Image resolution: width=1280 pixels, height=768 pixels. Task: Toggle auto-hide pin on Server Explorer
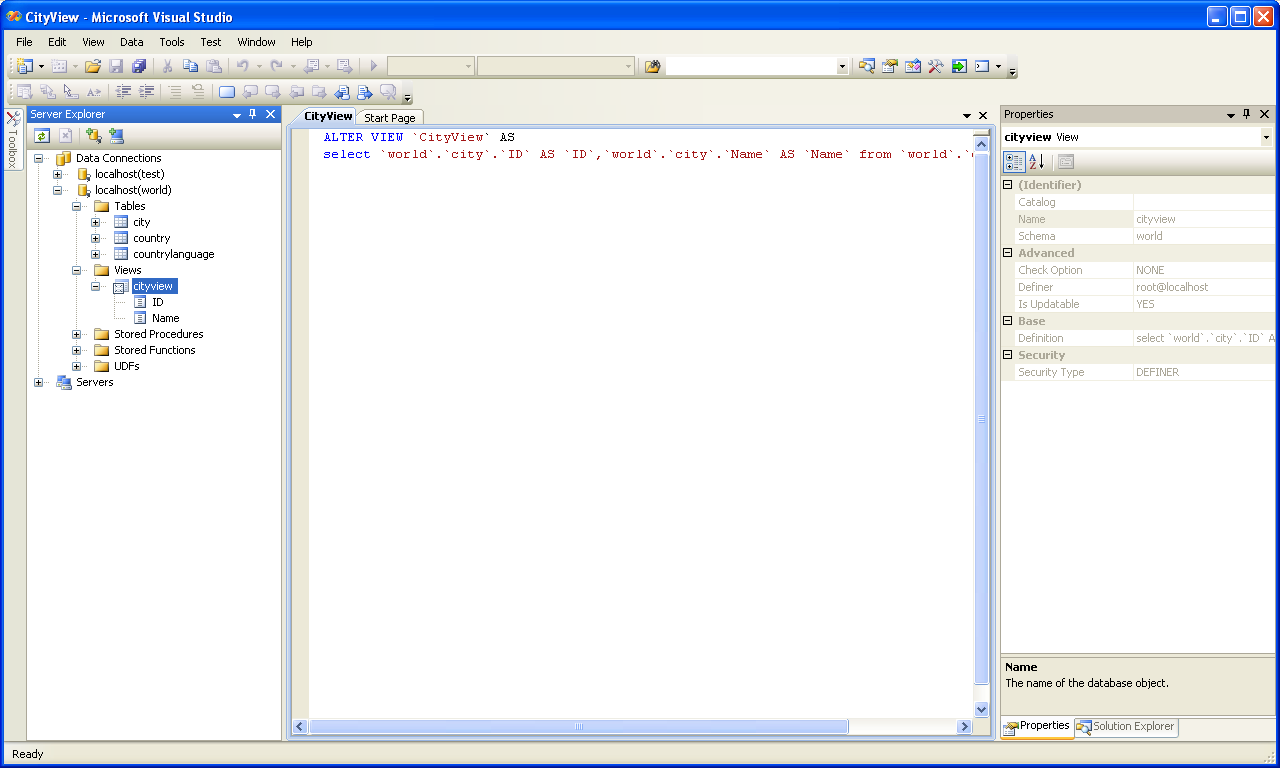click(x=252, y=114)
